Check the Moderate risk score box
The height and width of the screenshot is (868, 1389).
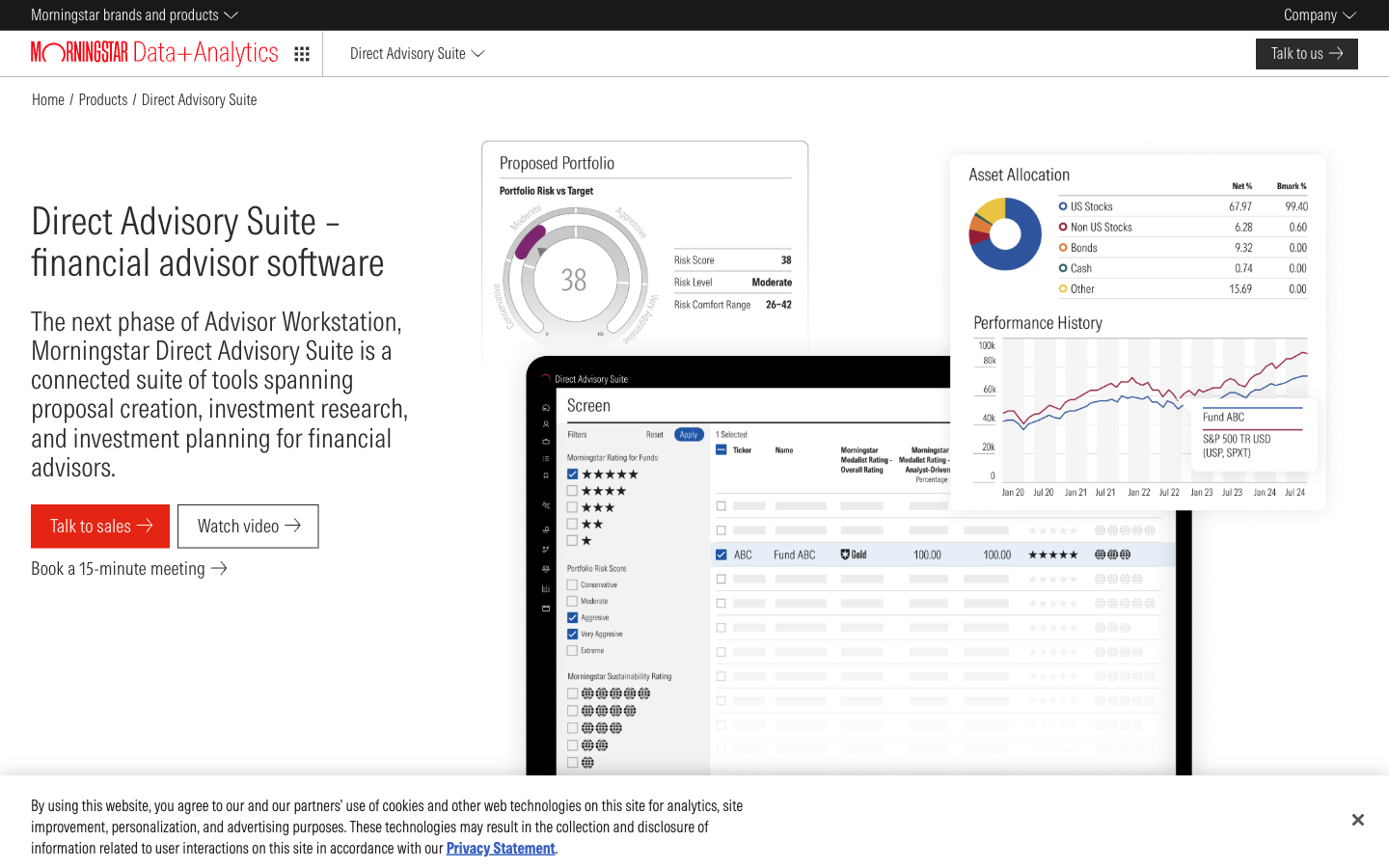coord(572,601)
